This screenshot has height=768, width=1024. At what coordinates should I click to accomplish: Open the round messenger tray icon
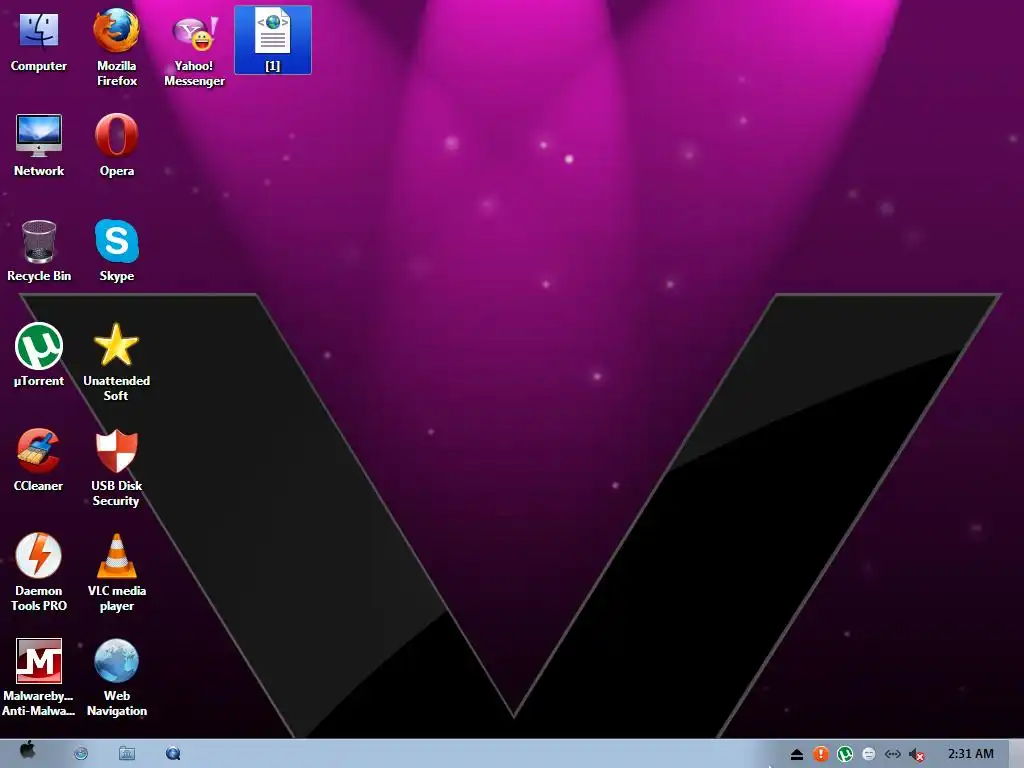tap(869, 754)
